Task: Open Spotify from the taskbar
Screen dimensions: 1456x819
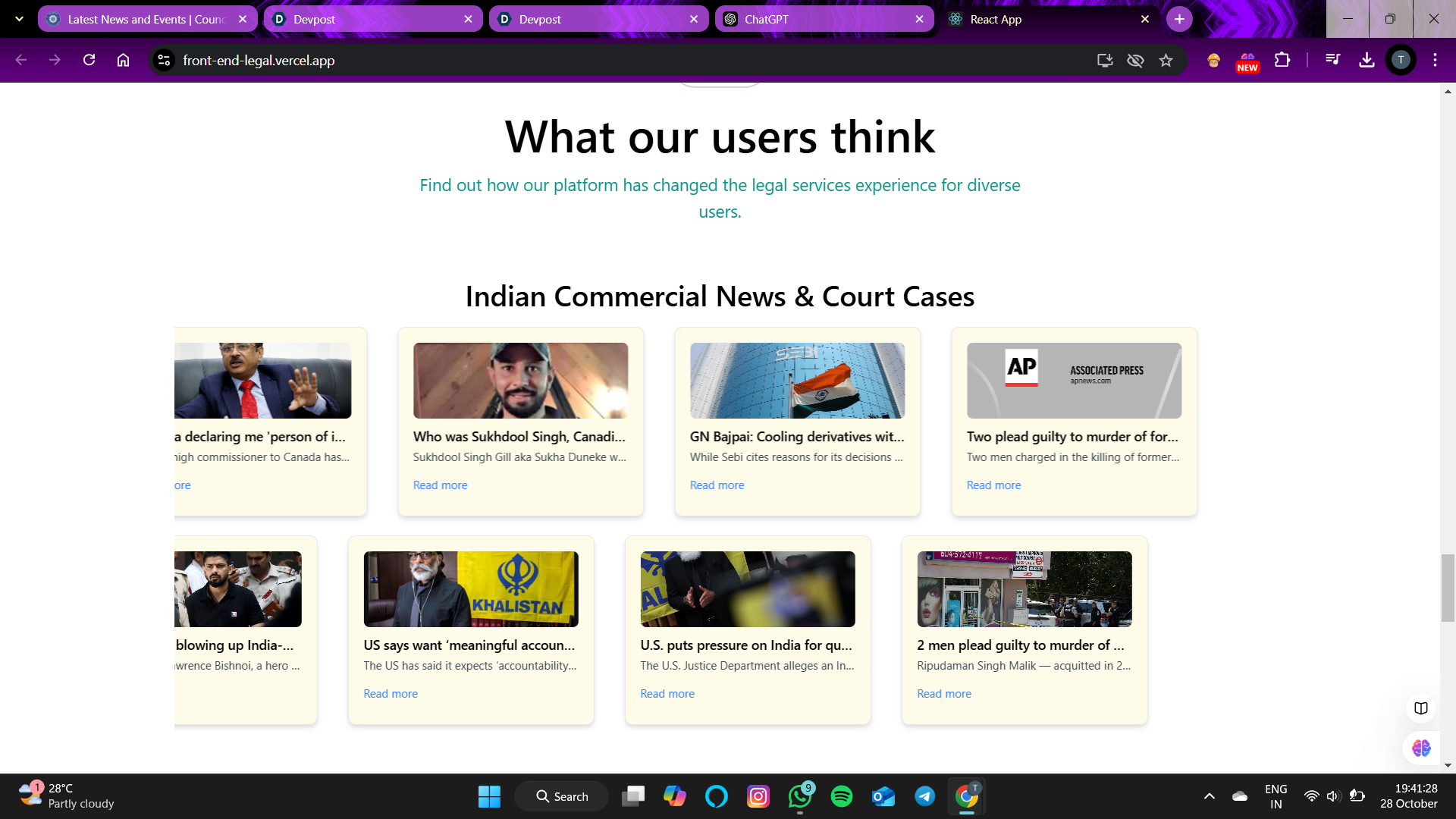Action: click(x=841, y=796)
